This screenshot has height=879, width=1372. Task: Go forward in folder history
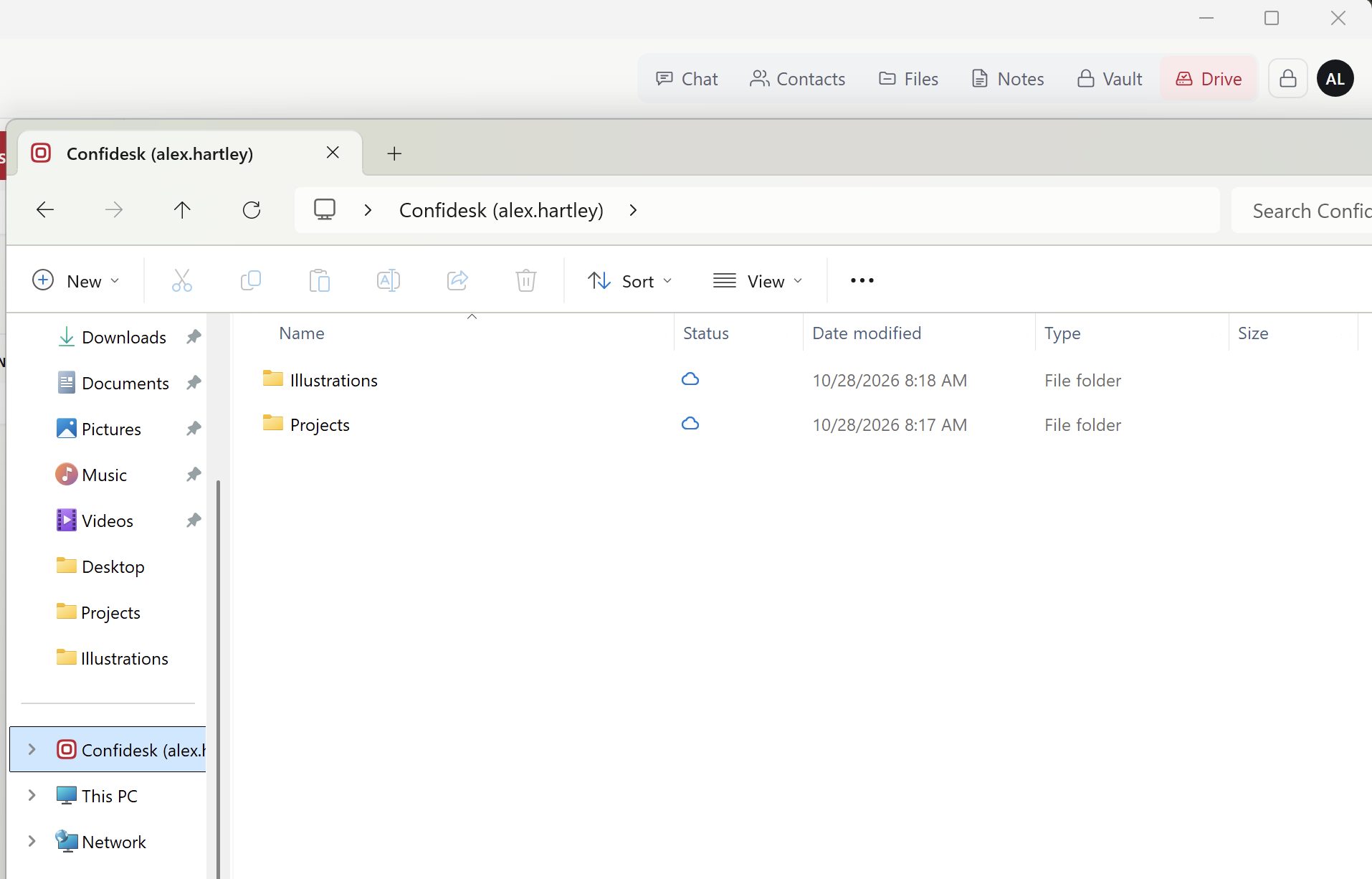point(114,210)
